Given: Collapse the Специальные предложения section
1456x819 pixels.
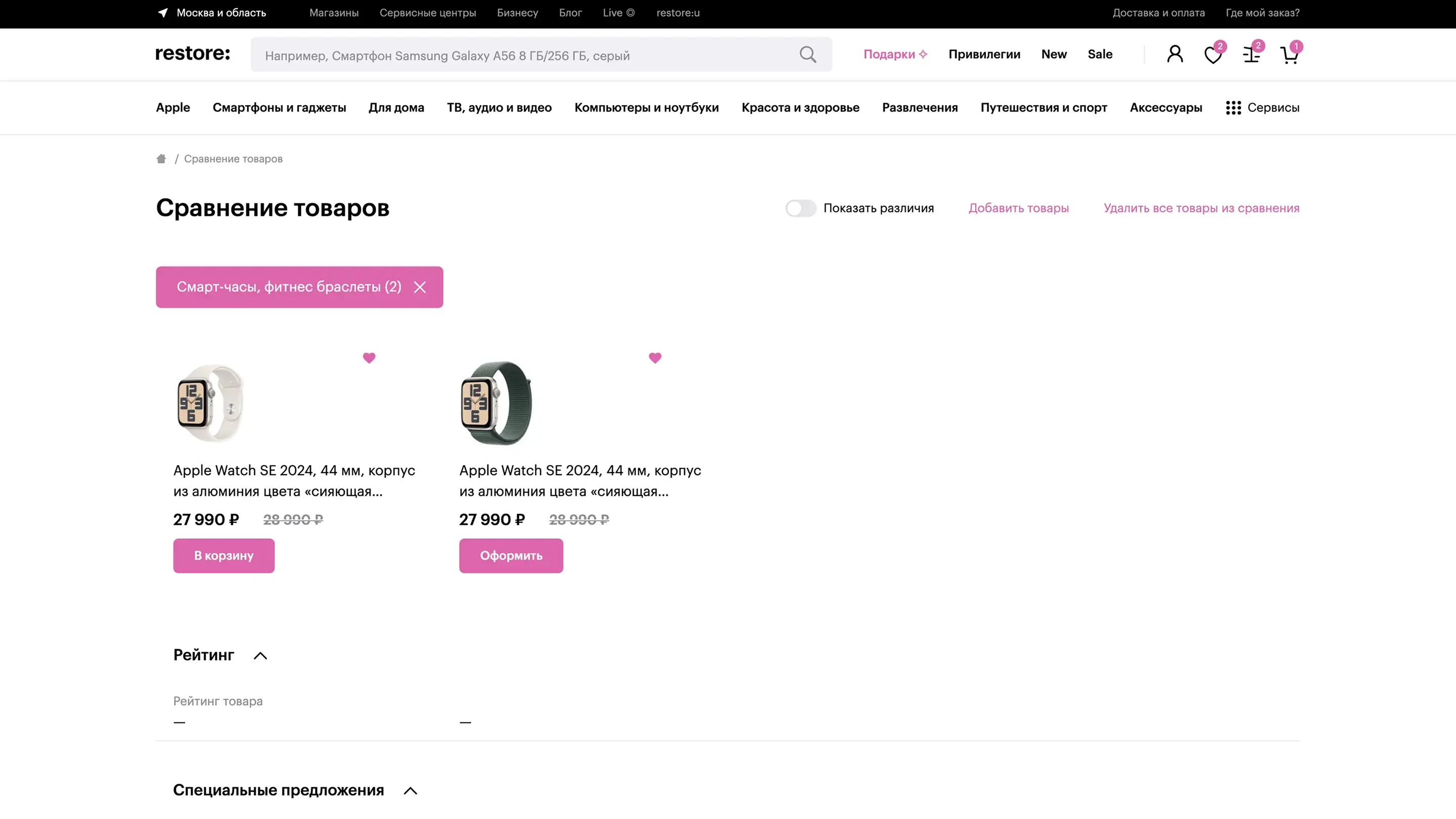Looking at the screenshot, I should pyautogui.click(x=411, y=791).
